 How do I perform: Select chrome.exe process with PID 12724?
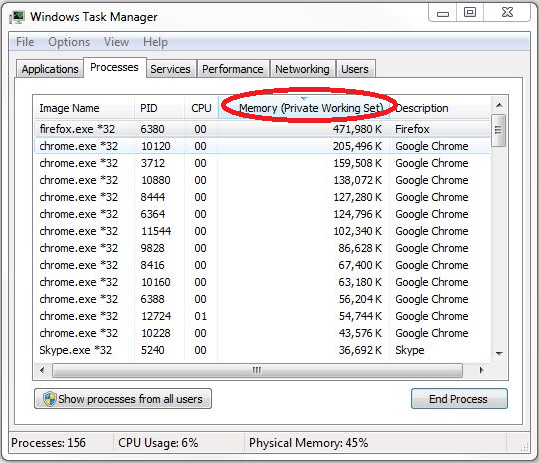[262, 316]
